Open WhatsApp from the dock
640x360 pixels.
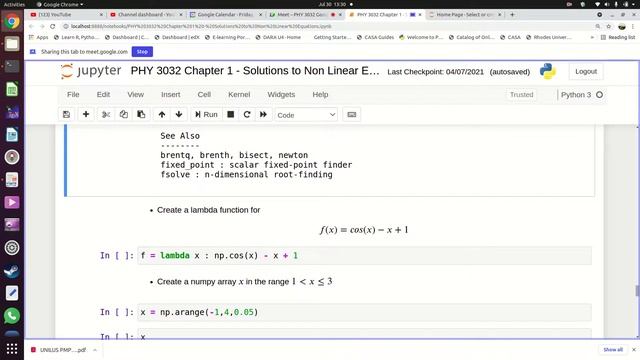[x=12, y=316]
